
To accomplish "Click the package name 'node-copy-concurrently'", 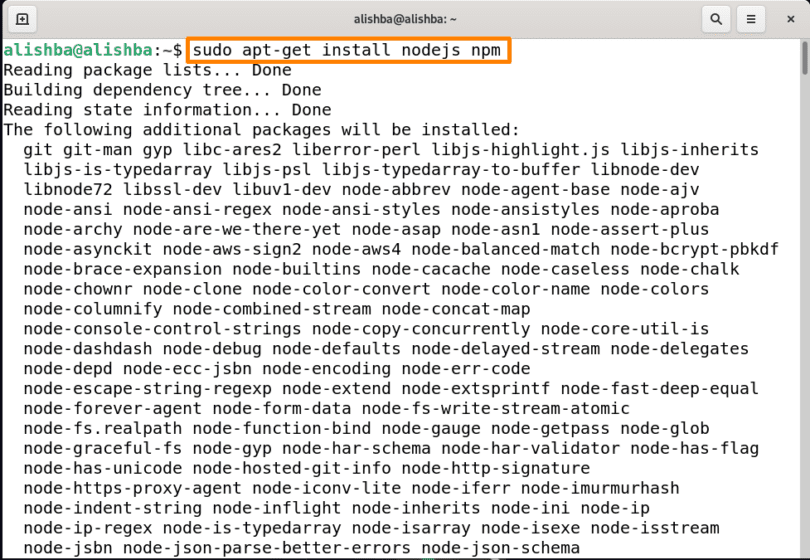I will click(421, 329).
